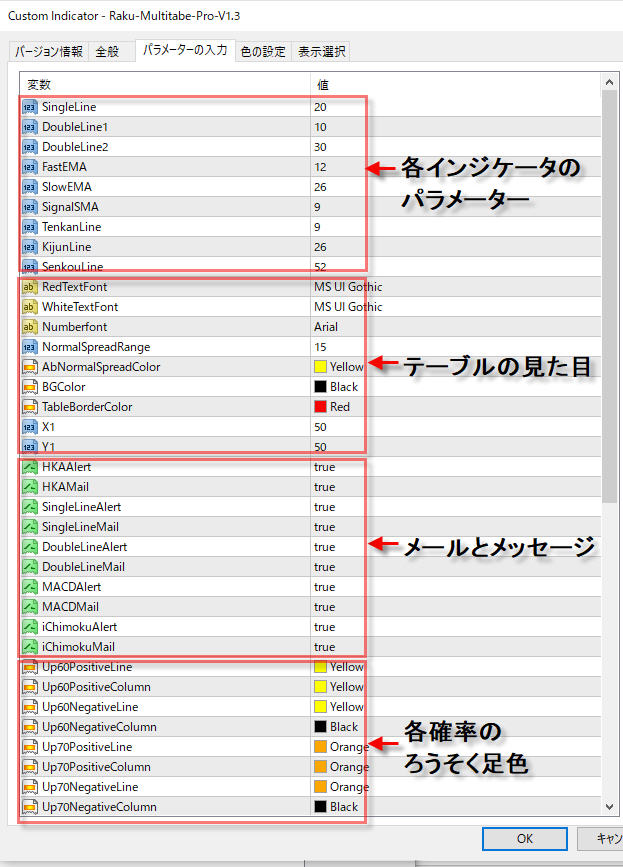The width and height of the screenshot is (623, 867).
Task: Click the color icon beside BGColor
Action: pos(29,387)
